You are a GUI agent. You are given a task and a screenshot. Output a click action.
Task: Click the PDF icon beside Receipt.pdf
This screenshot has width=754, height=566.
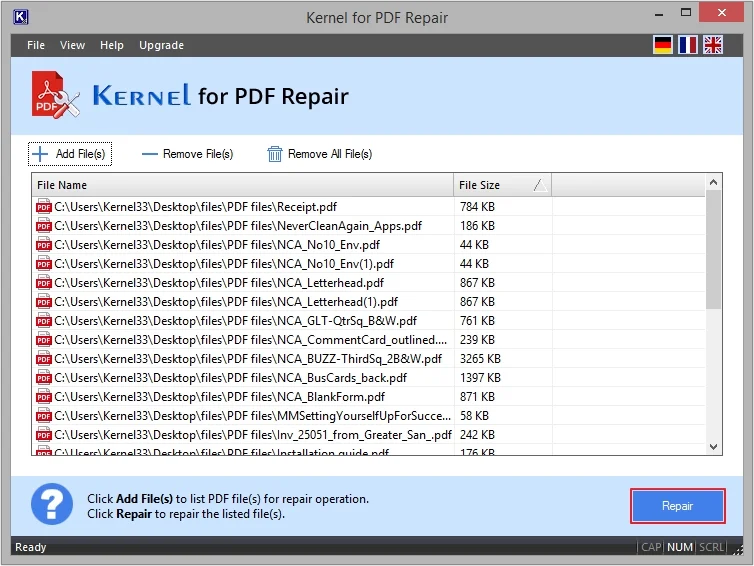pos(44,207)
